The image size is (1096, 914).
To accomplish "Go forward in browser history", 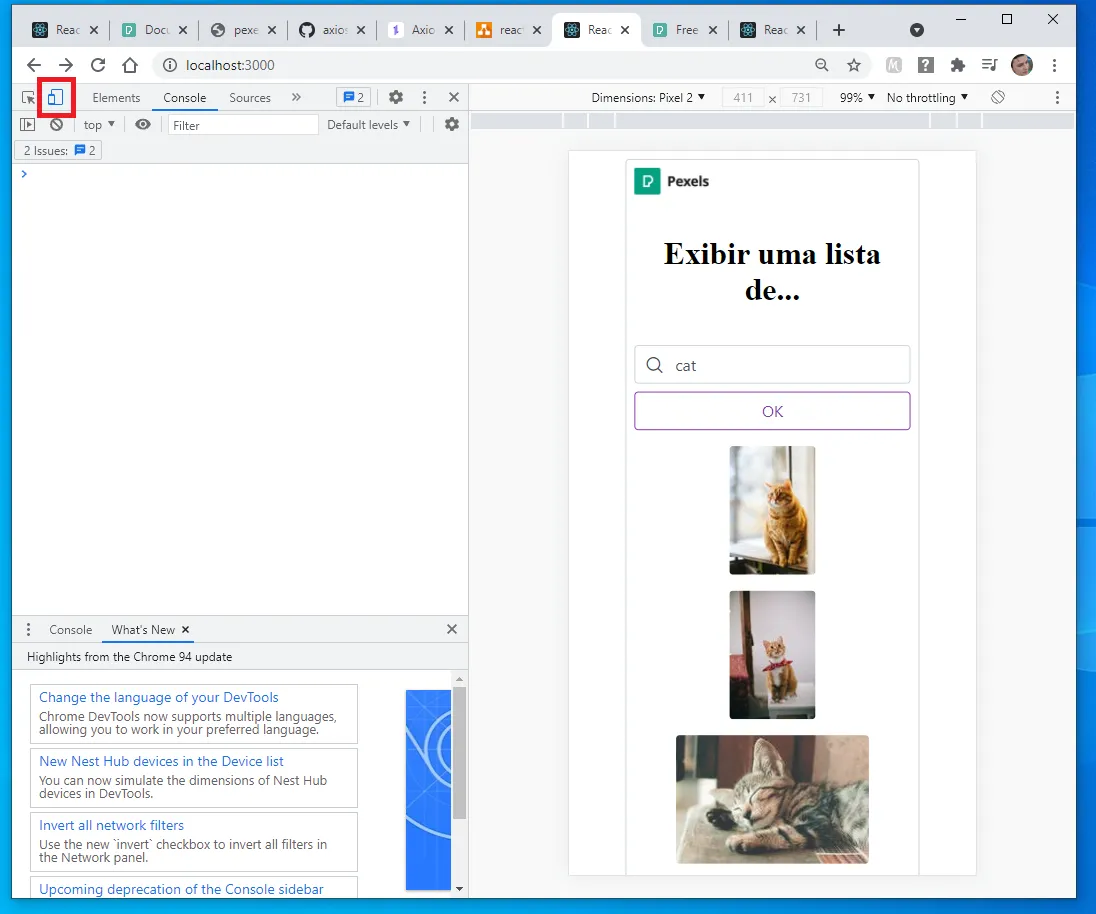I will [66, 65].
